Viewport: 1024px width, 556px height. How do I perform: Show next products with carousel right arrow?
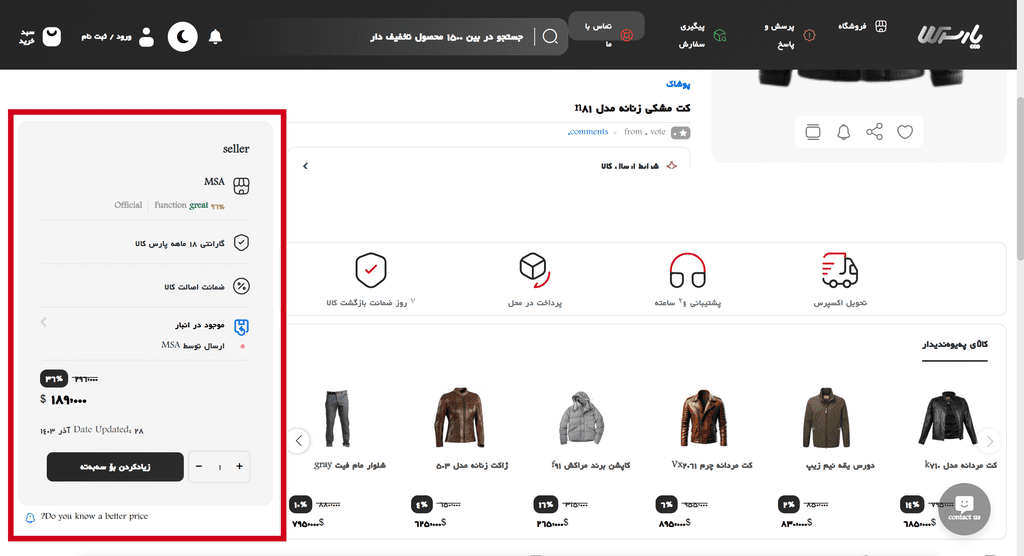tap(989, 441)
